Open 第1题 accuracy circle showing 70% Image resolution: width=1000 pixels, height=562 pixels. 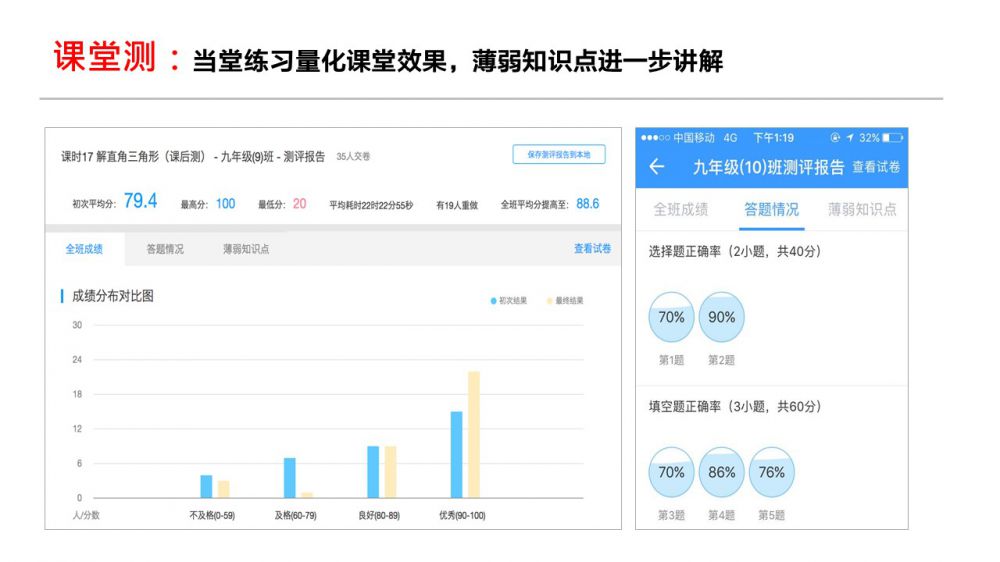click(x=672, y=317)
